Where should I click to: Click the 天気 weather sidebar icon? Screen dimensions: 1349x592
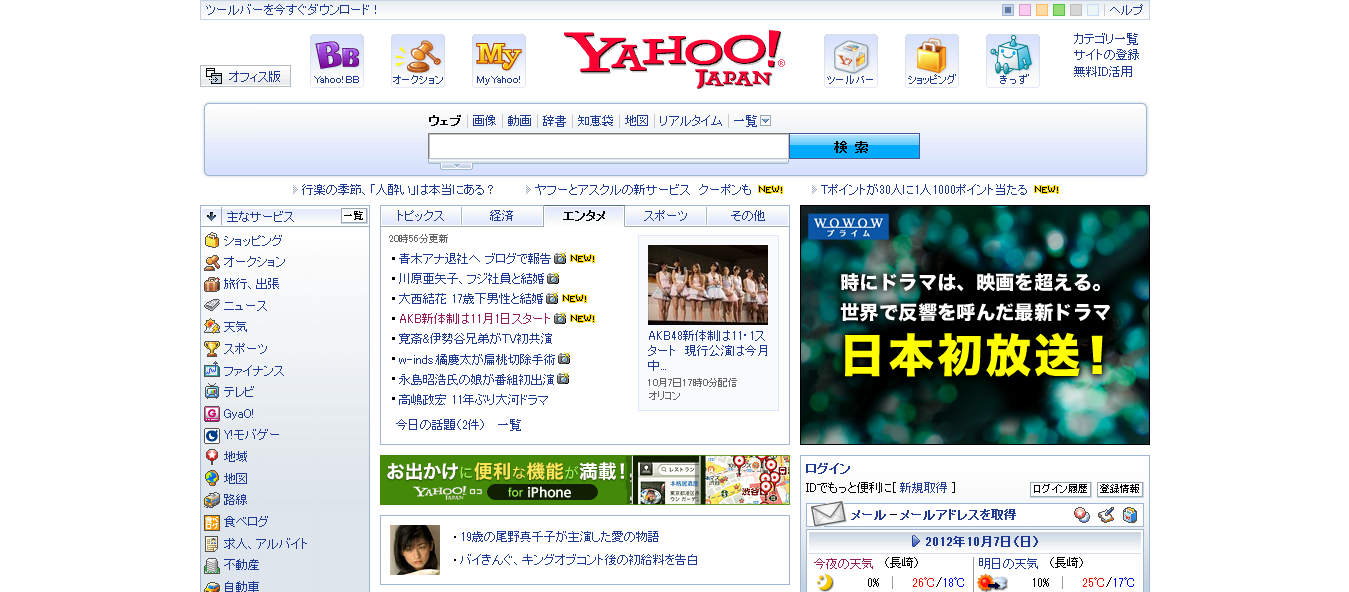[x=212, y=327]
